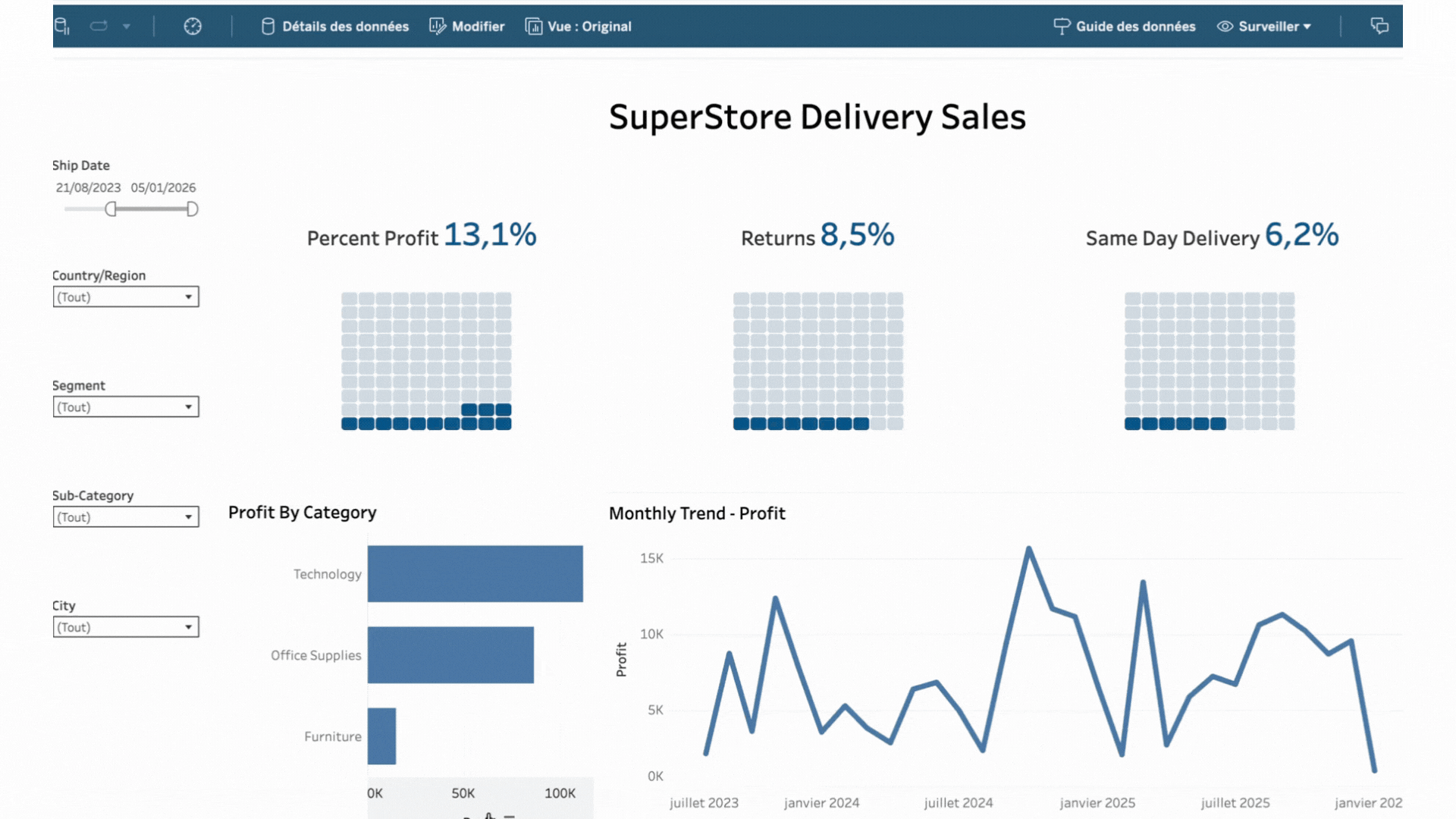Screen dimensions: 1456x819
Task: Click the Modifier pencil icon
Action: click(x=438, y=26)
